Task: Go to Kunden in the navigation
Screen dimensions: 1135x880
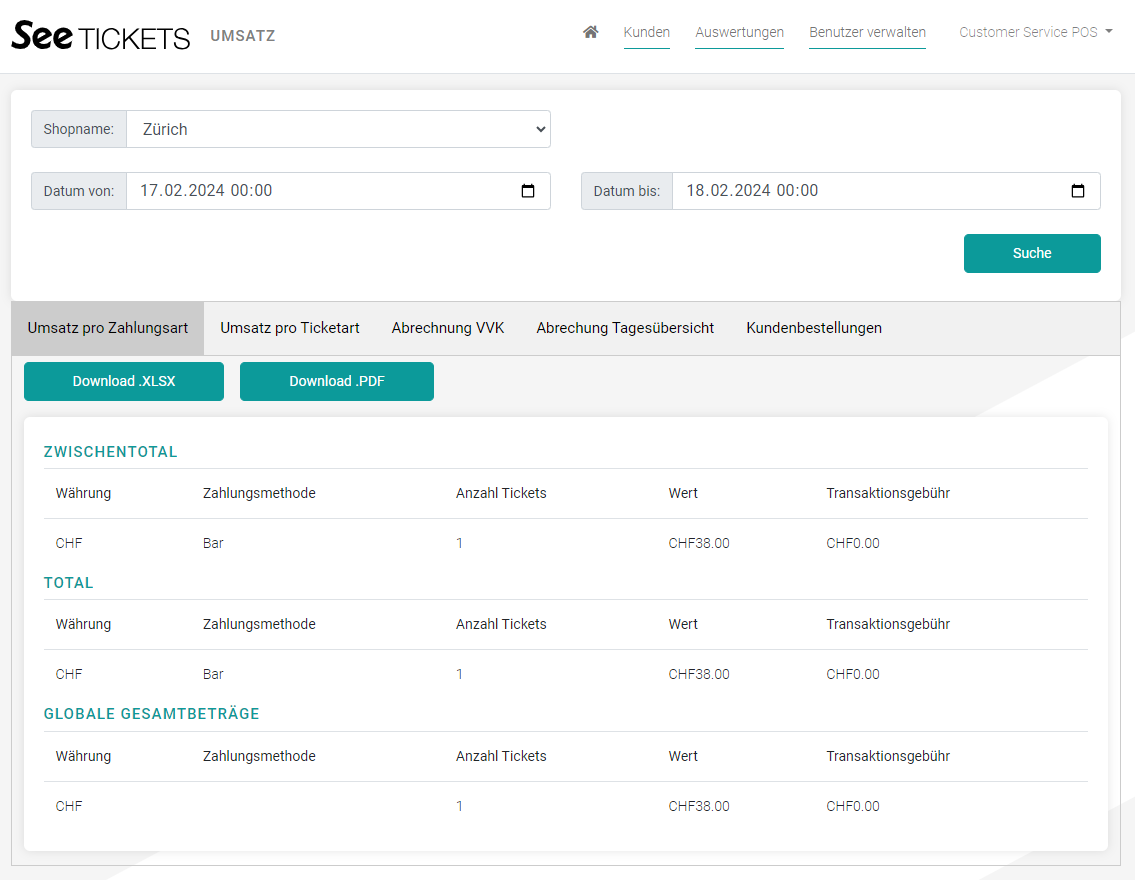Action: (646, 32)
